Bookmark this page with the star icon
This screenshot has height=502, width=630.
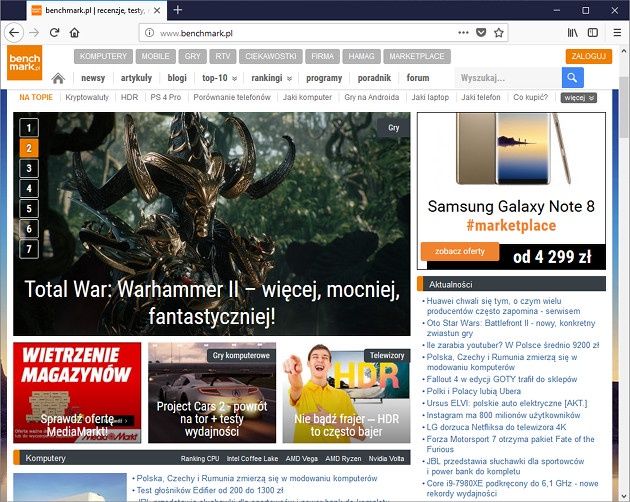click(x=499, y=33)
